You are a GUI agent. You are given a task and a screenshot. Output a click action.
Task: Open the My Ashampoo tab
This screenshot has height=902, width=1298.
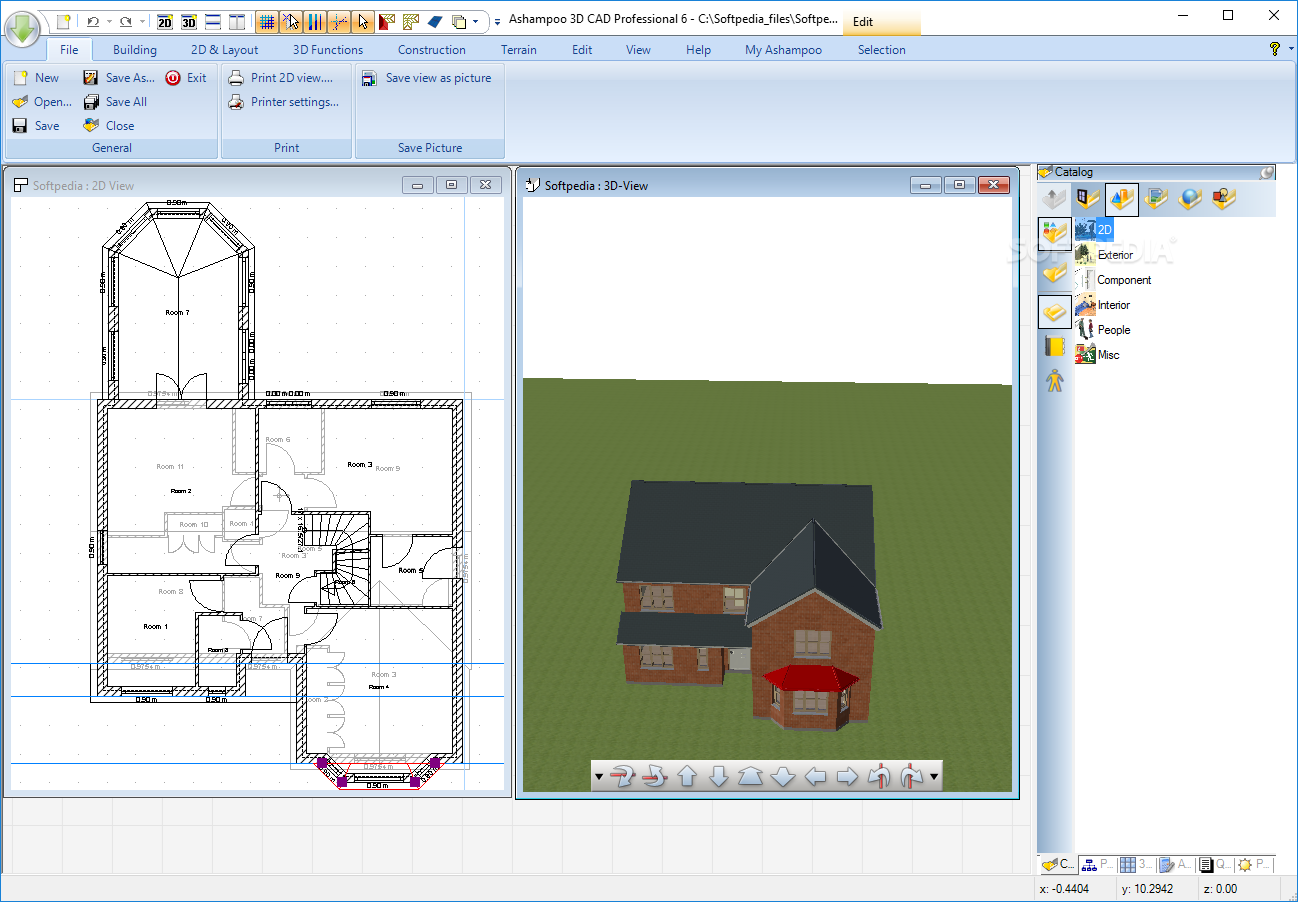(783, 50)
